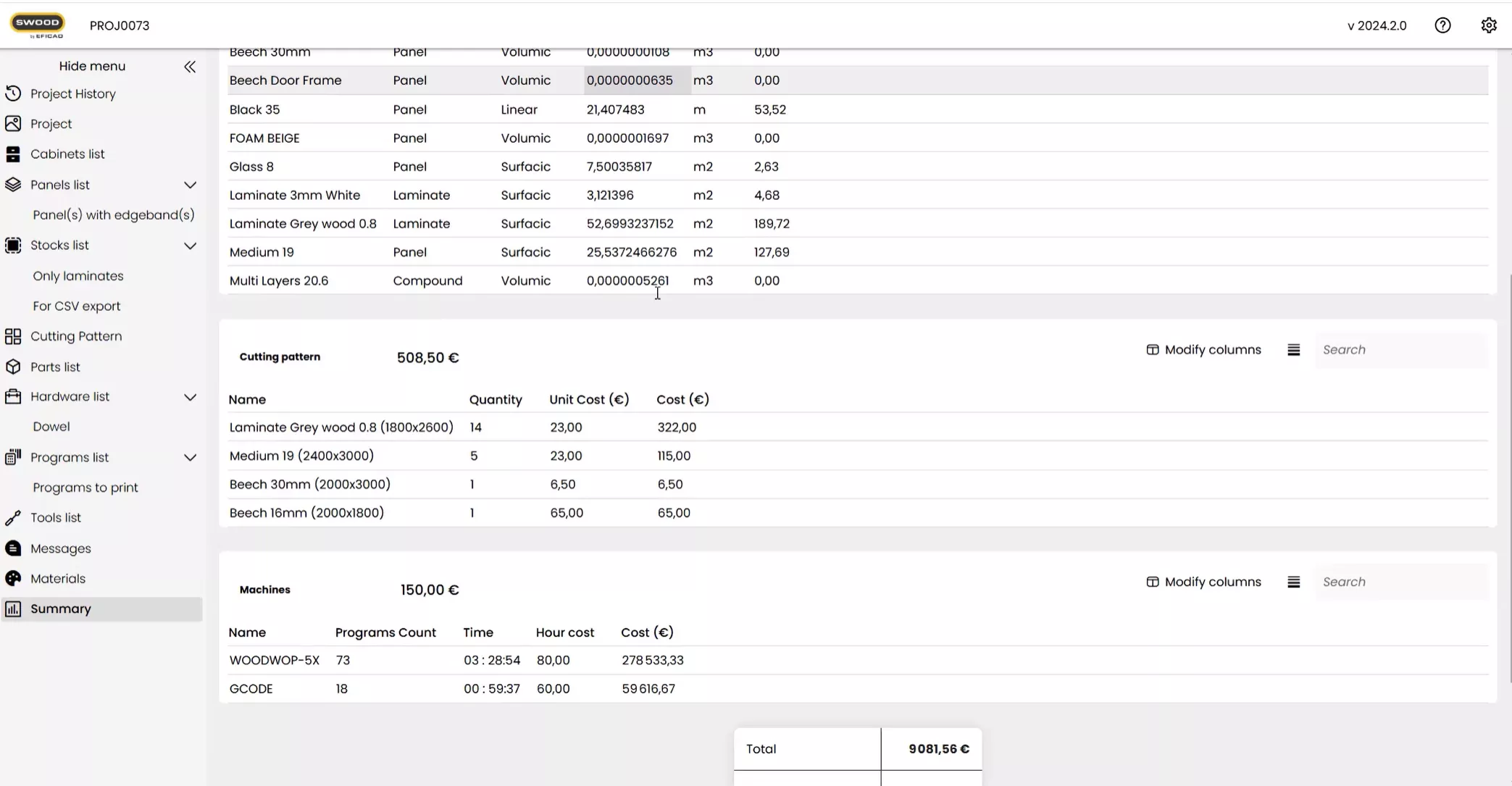Image resolution: width=1512 pixels, height=786 pixels.
Task: Click Laminate Grey wood 0.8 (1800x2600) row
Action: coord(858,427)
